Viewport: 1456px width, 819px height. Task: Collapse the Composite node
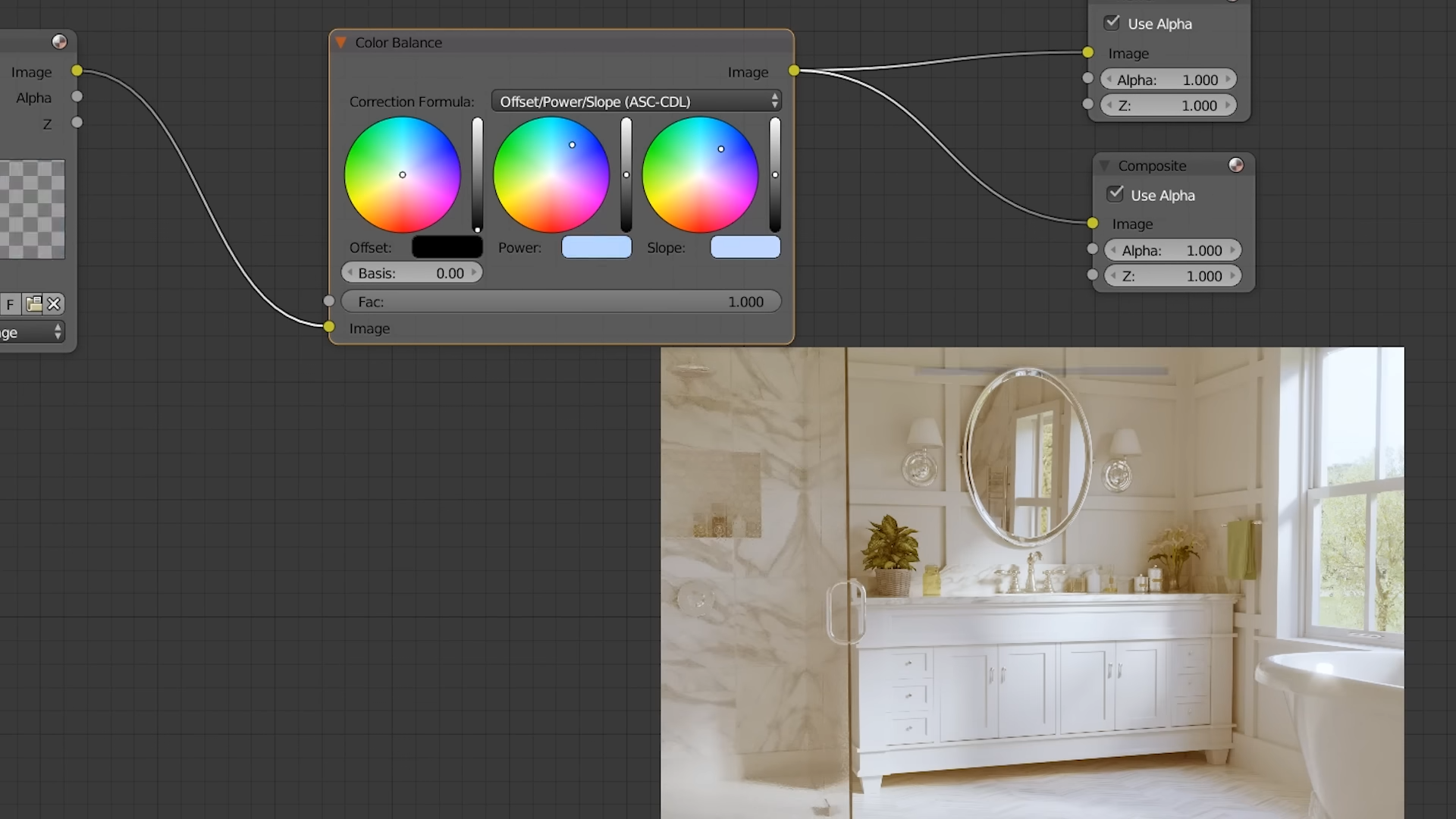pyautogui.click(x=1105, y=165)
